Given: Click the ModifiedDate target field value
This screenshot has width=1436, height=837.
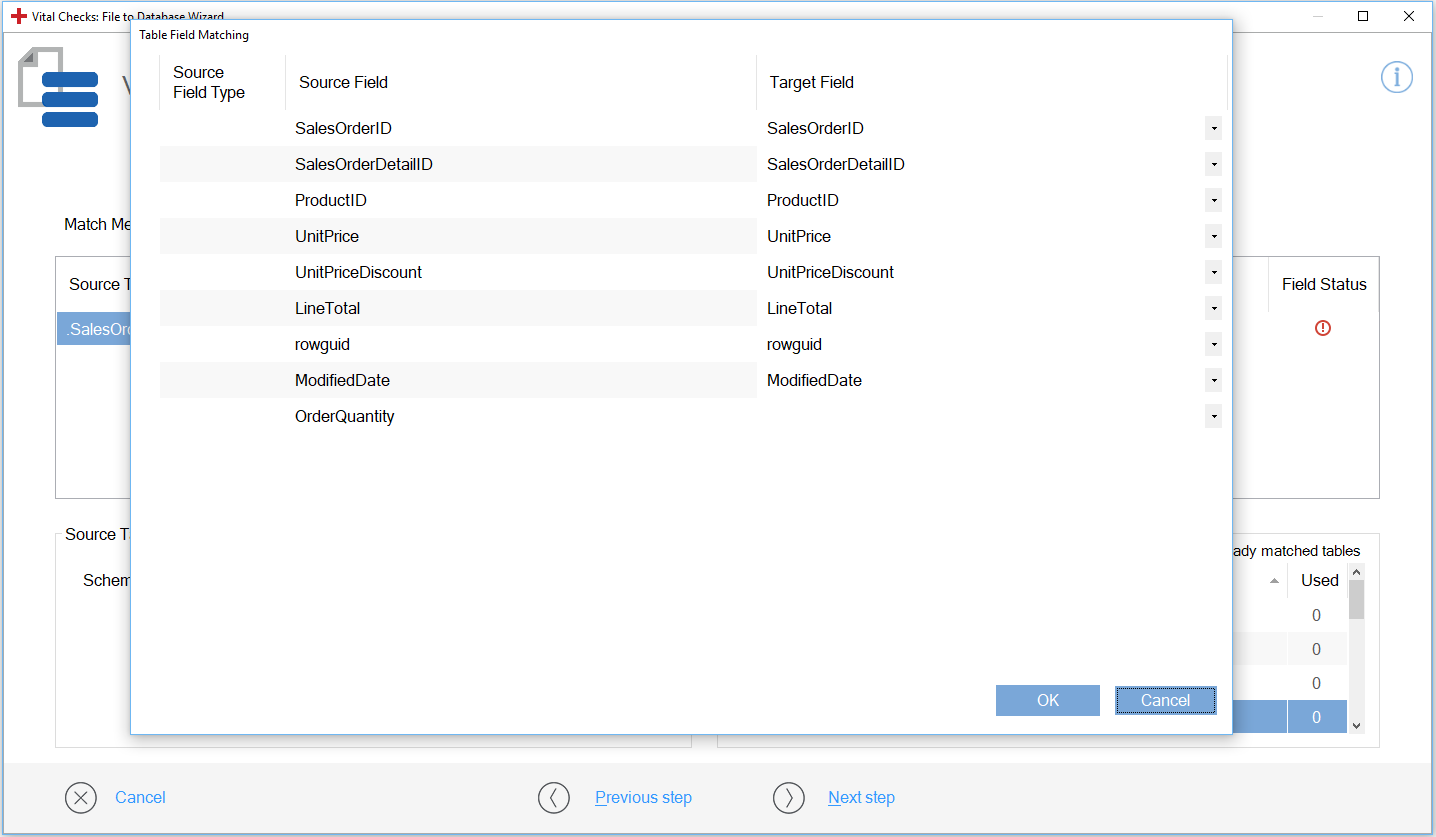Looking at the screenshot, I should (x=814, y=380).
